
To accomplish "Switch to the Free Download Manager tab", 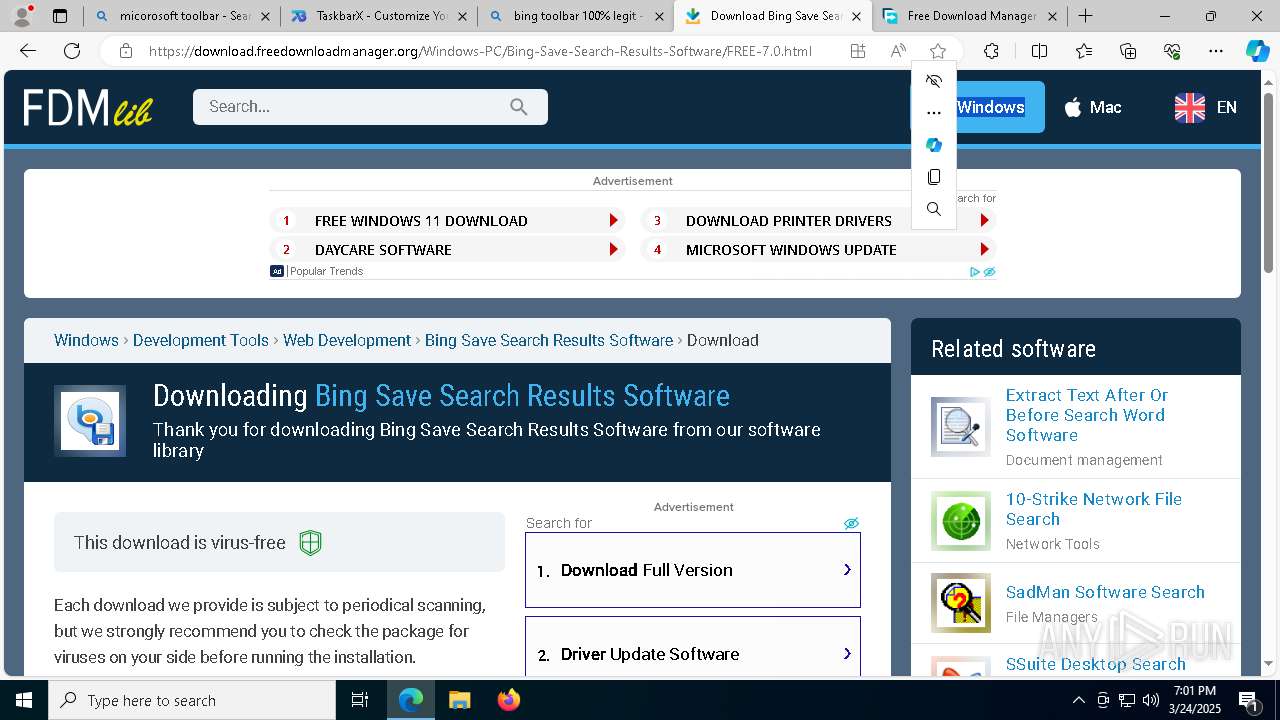I will (969, 16).
